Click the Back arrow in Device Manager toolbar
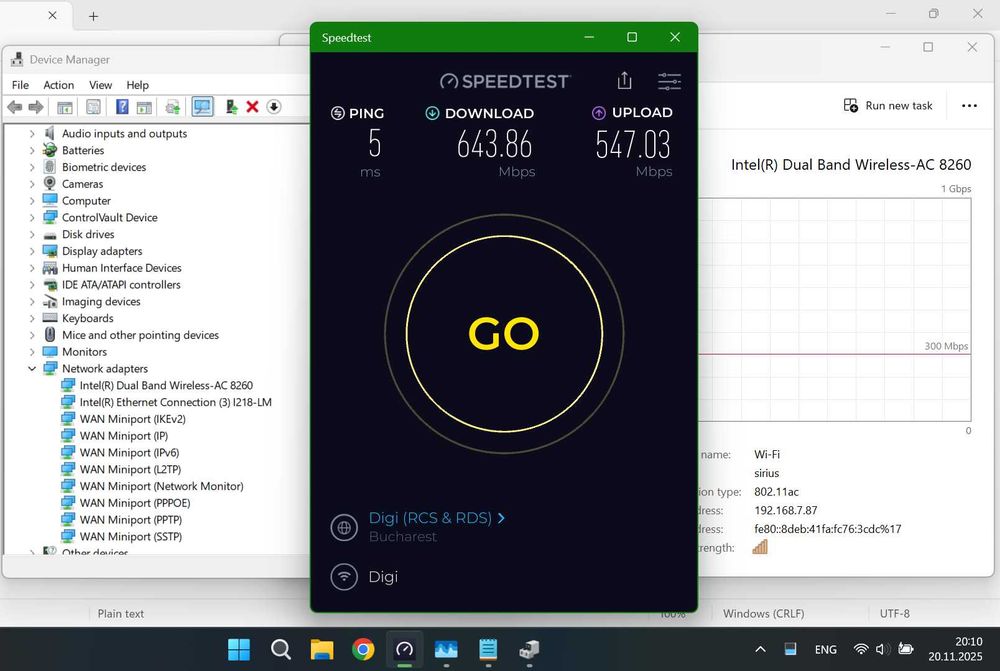 pyautogui.click(x=15, y=107)
